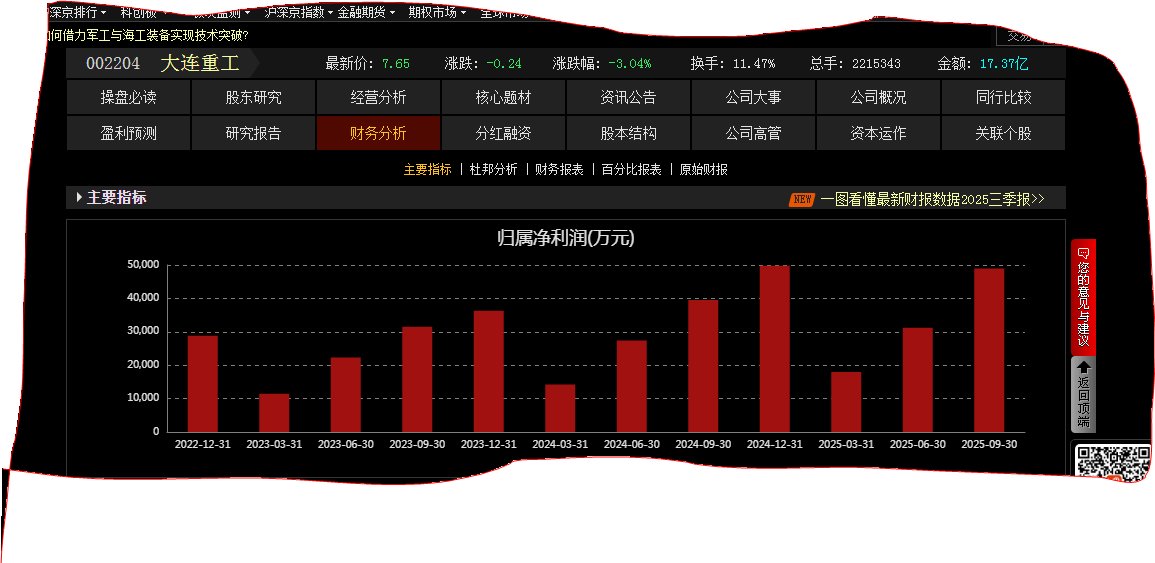Select the 主要指标 sub-navigation link
The image size is (1155, 563).
tap(427, 169)
